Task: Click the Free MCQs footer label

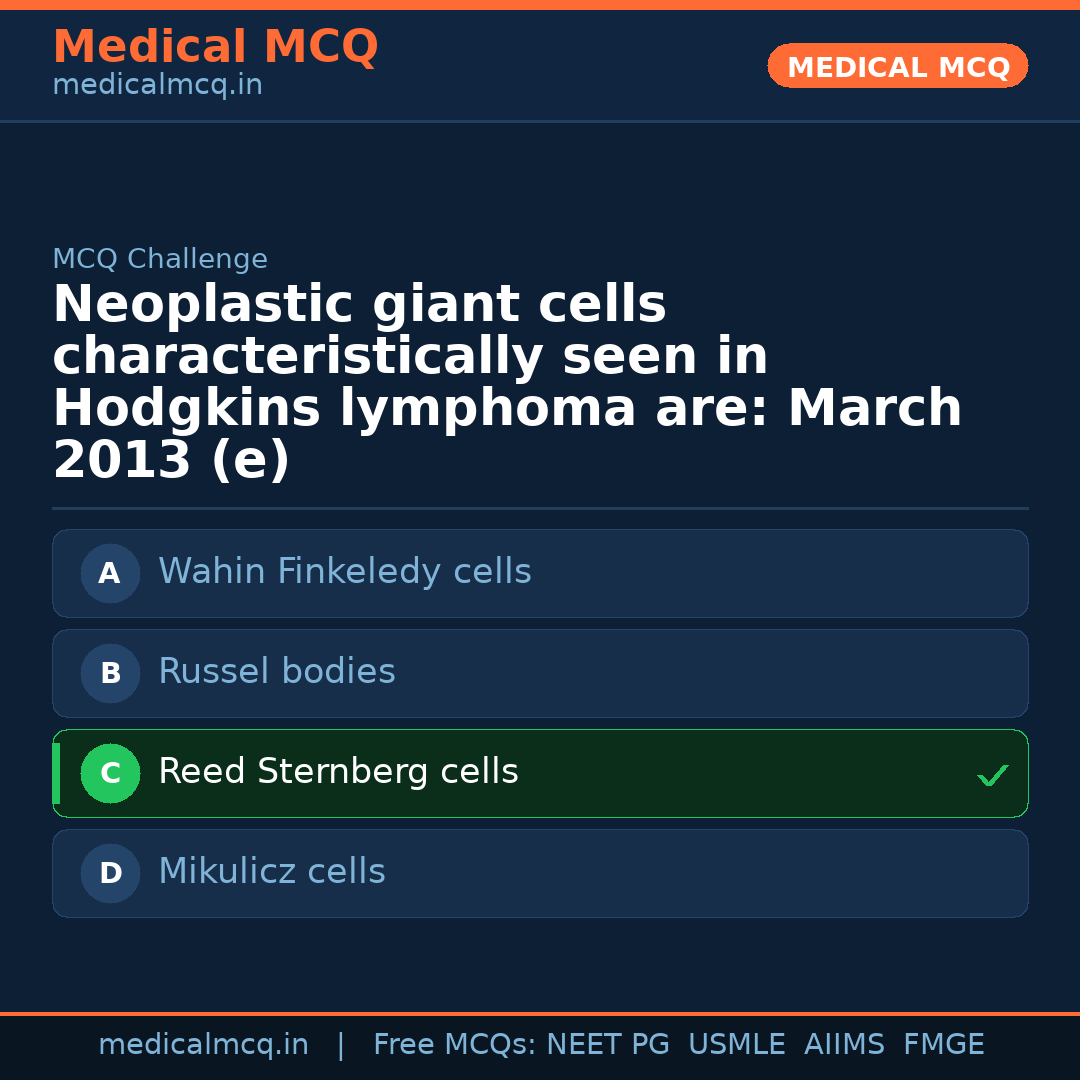Action: click(x=454, y=1045)
